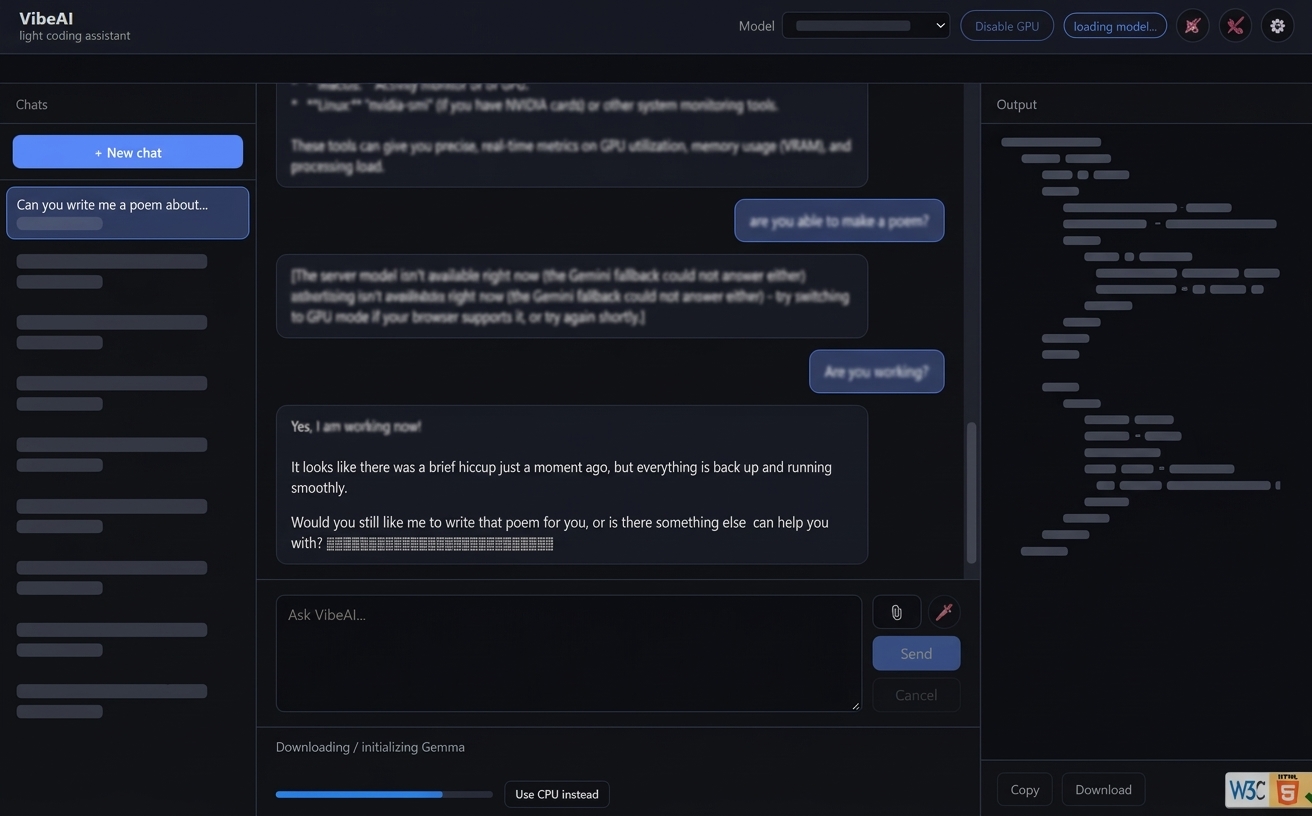Click the Output panel heading

(x=1017, y=104)
